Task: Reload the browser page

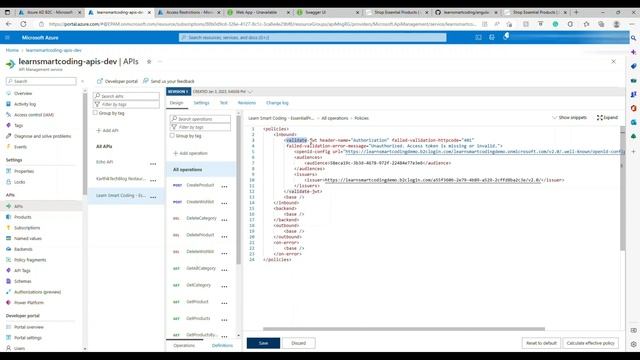Action: tap(23, 24)
